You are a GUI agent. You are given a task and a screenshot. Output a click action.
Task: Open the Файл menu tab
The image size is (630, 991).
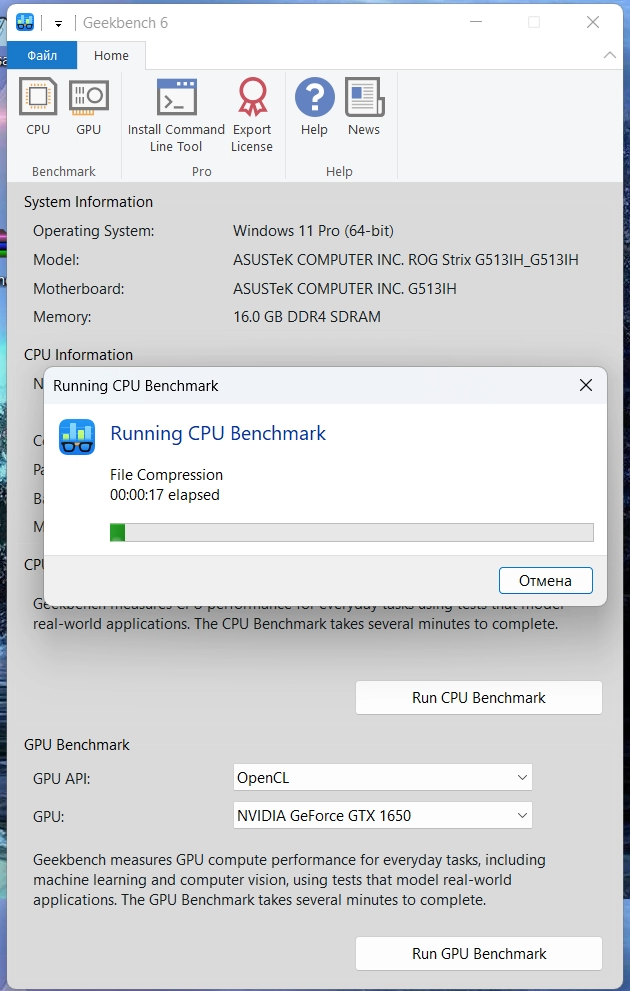[x=42, y=56]
